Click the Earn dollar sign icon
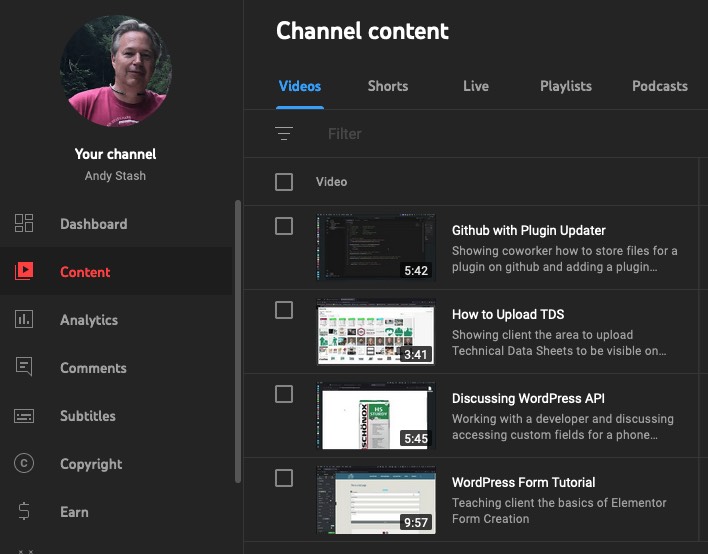The height and width of the screenshot is (554, 708). (x=24, y=512)
